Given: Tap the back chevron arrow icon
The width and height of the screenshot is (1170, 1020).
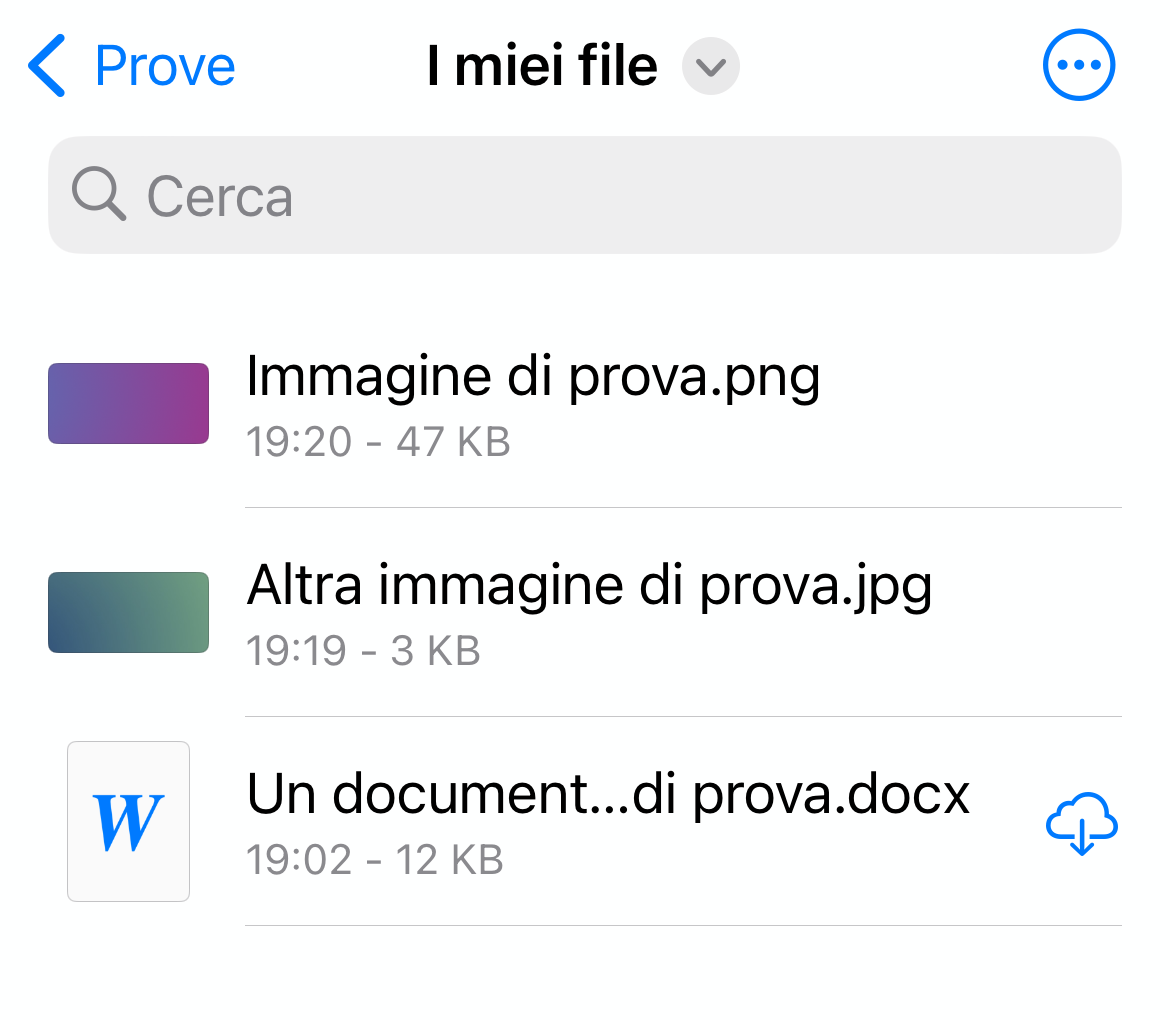Looking at the screenshot, I should point(44,64).
